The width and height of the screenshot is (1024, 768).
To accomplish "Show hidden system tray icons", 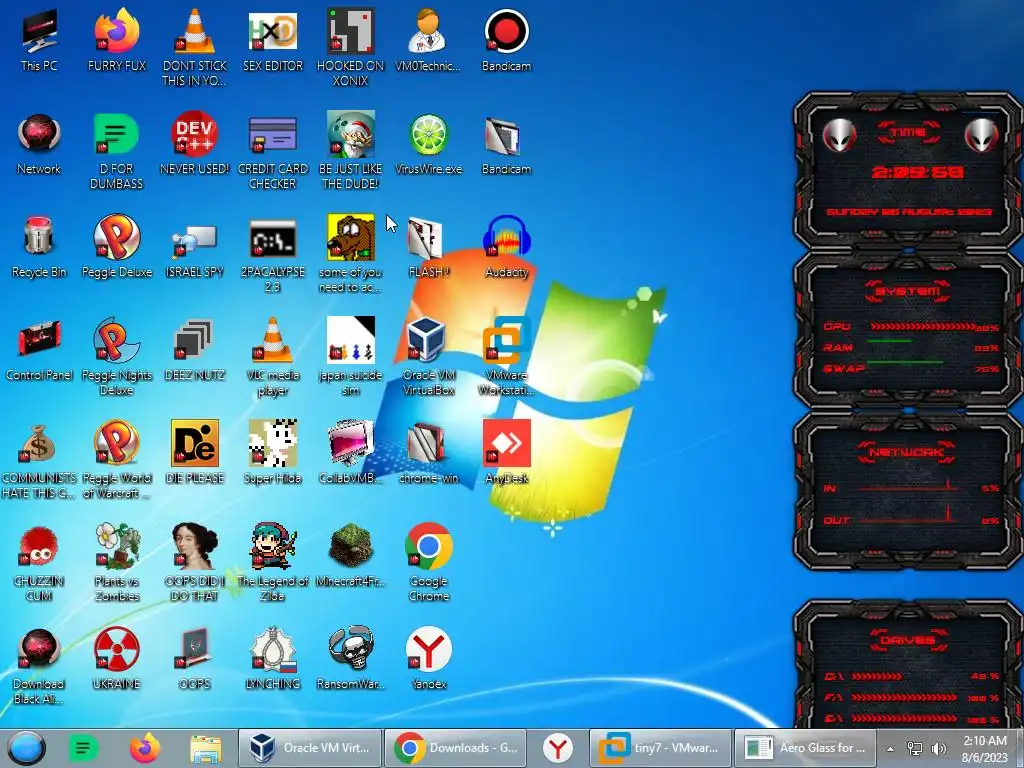I will tap(890, 749).
